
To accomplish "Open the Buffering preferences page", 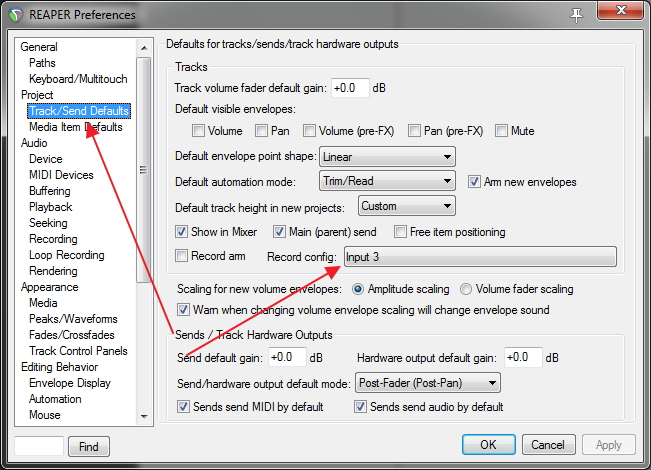I will pyautogui.click(x=49, y=191).
